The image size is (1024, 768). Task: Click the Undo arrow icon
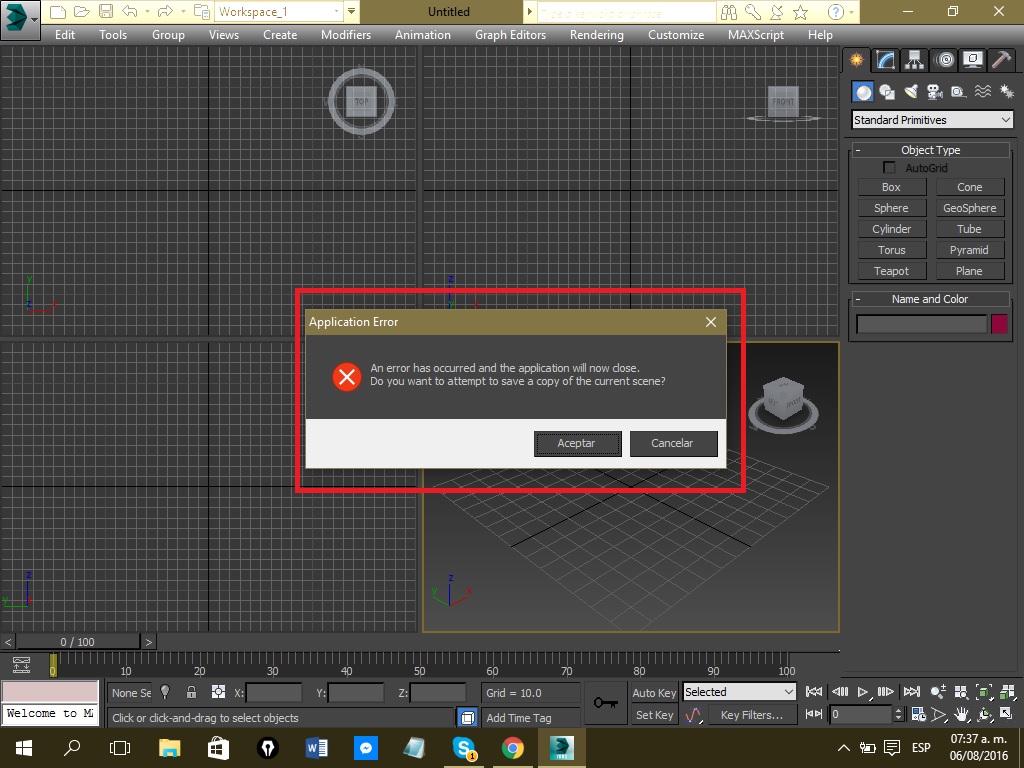pos(130,12)
